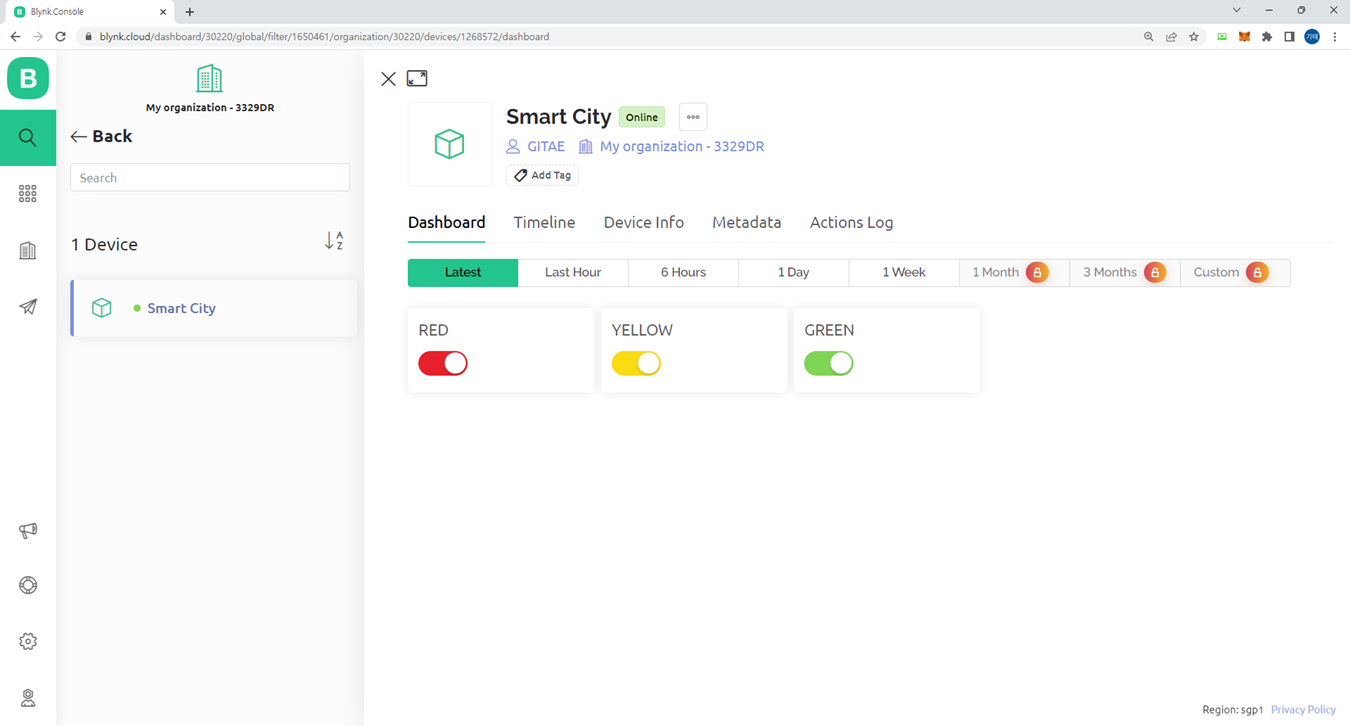Expand device view to fullscreen
Screen dimensions: 1350x726
point(417,78)
